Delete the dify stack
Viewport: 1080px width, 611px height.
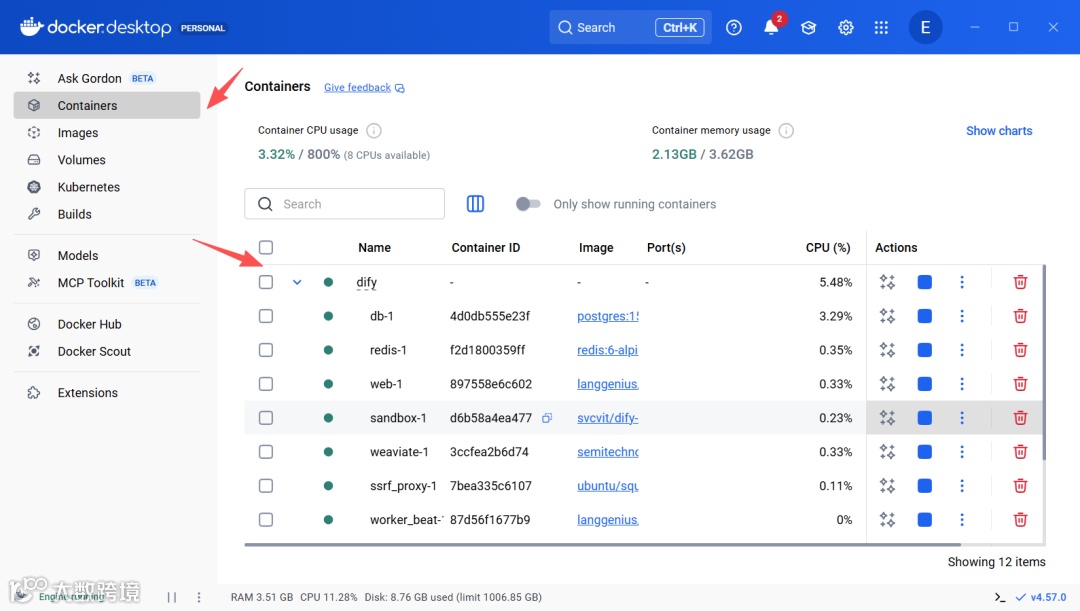pos(1020,282)
